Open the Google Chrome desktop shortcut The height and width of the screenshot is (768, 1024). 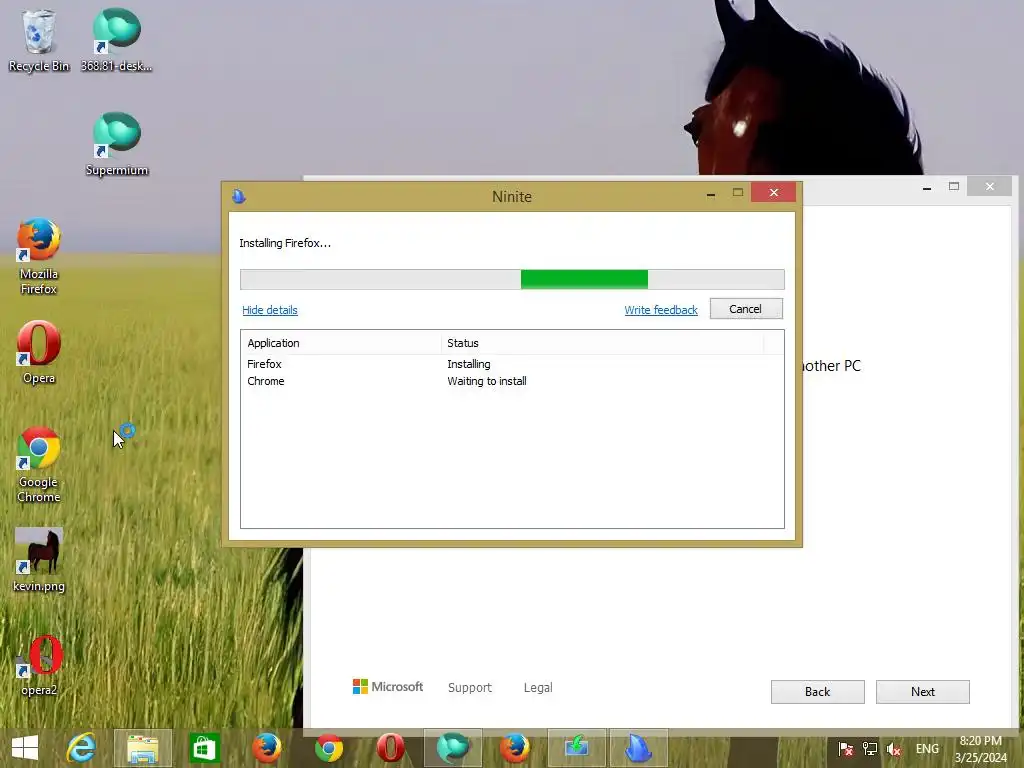39,464
